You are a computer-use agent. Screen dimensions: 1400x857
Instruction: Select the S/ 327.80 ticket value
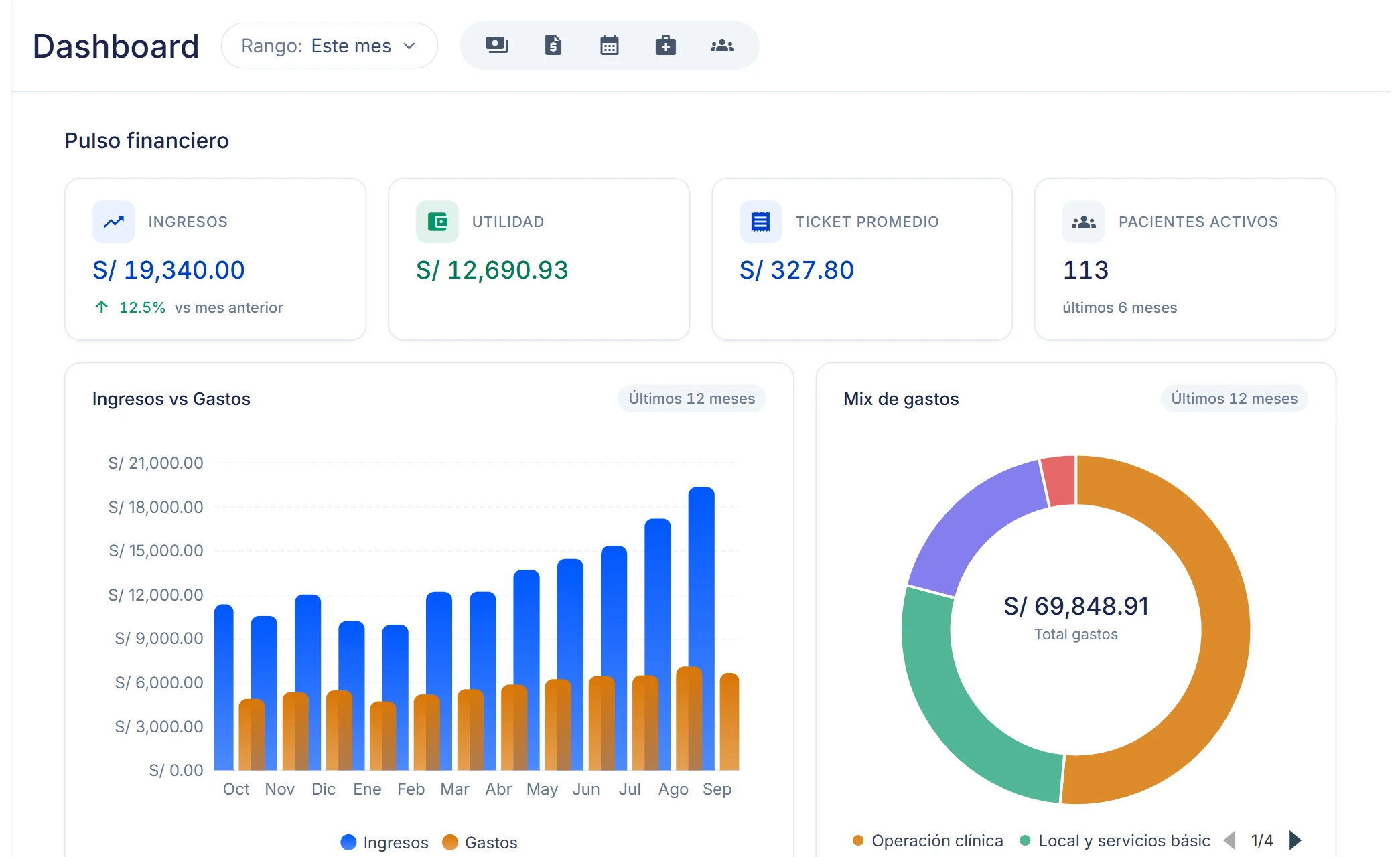(x=796, y=270)
